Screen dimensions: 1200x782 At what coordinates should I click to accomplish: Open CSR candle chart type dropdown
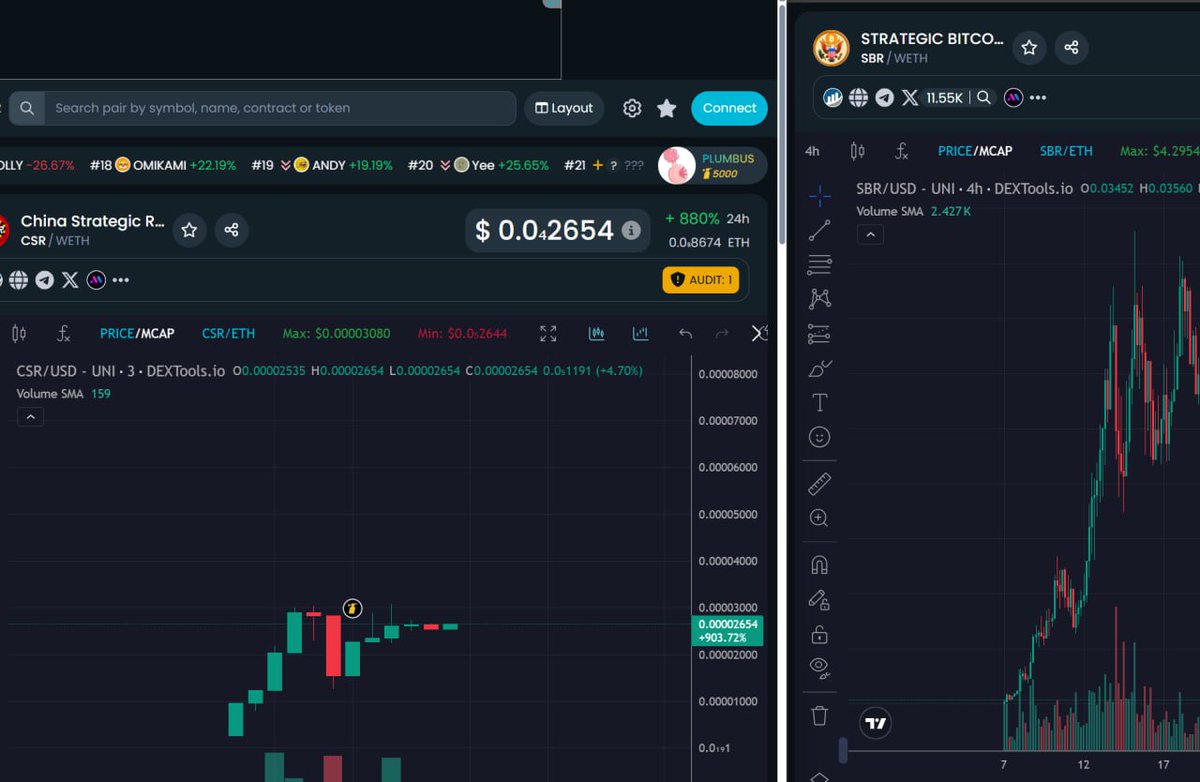pos(19,333)
